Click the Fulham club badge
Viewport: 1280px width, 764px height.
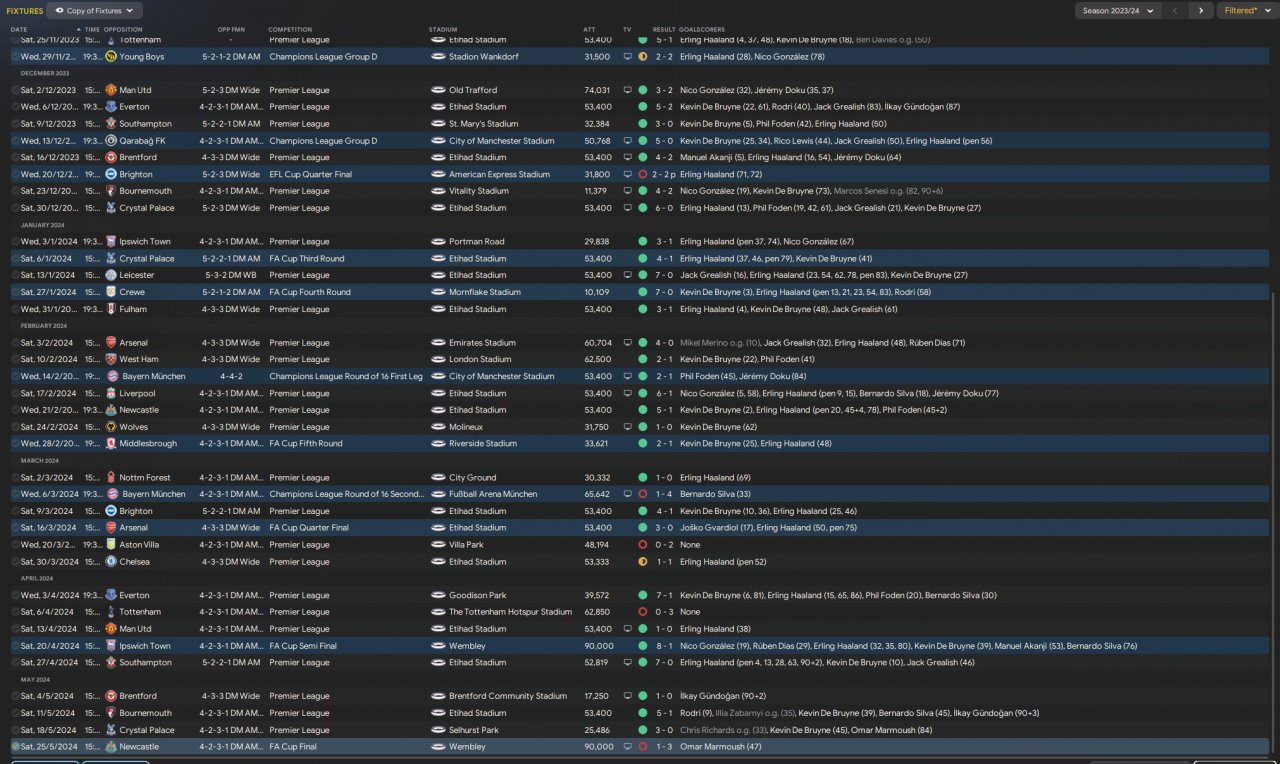click(x=111, y=309)
